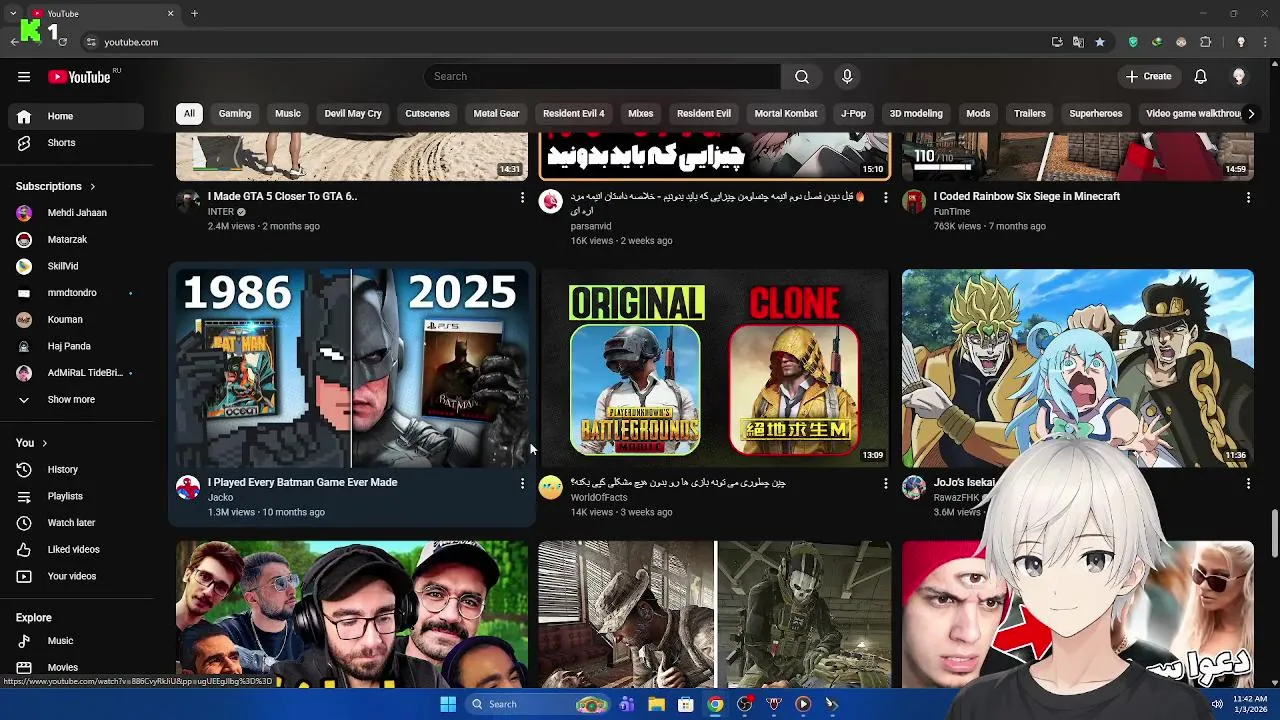
Task: Open a new browser tab
Action: 194,14
